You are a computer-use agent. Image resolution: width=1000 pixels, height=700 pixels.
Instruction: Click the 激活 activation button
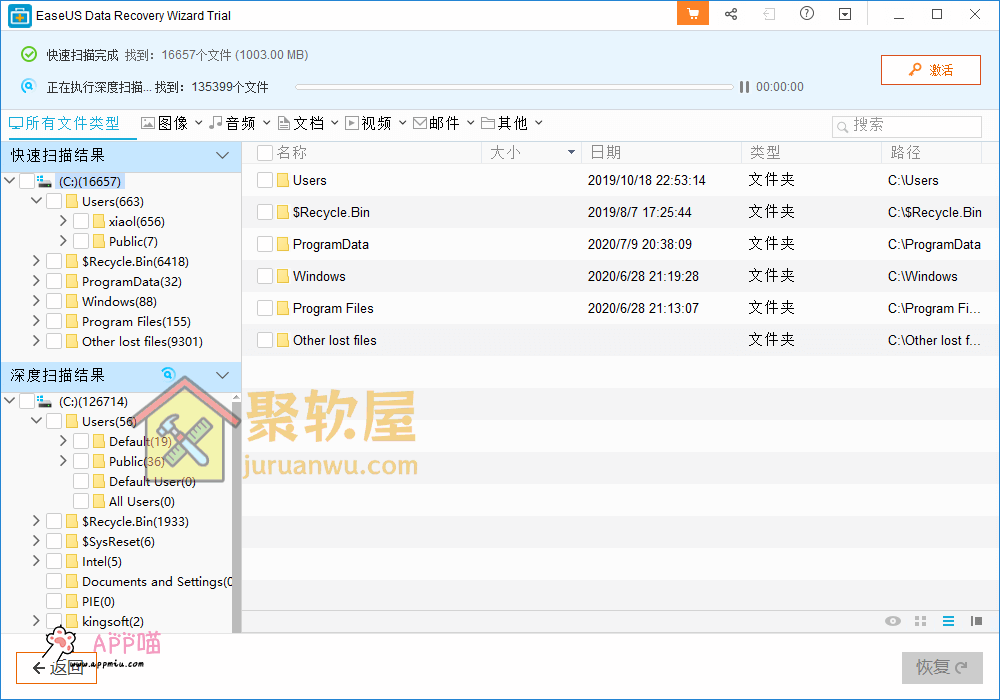pos(930,70)
